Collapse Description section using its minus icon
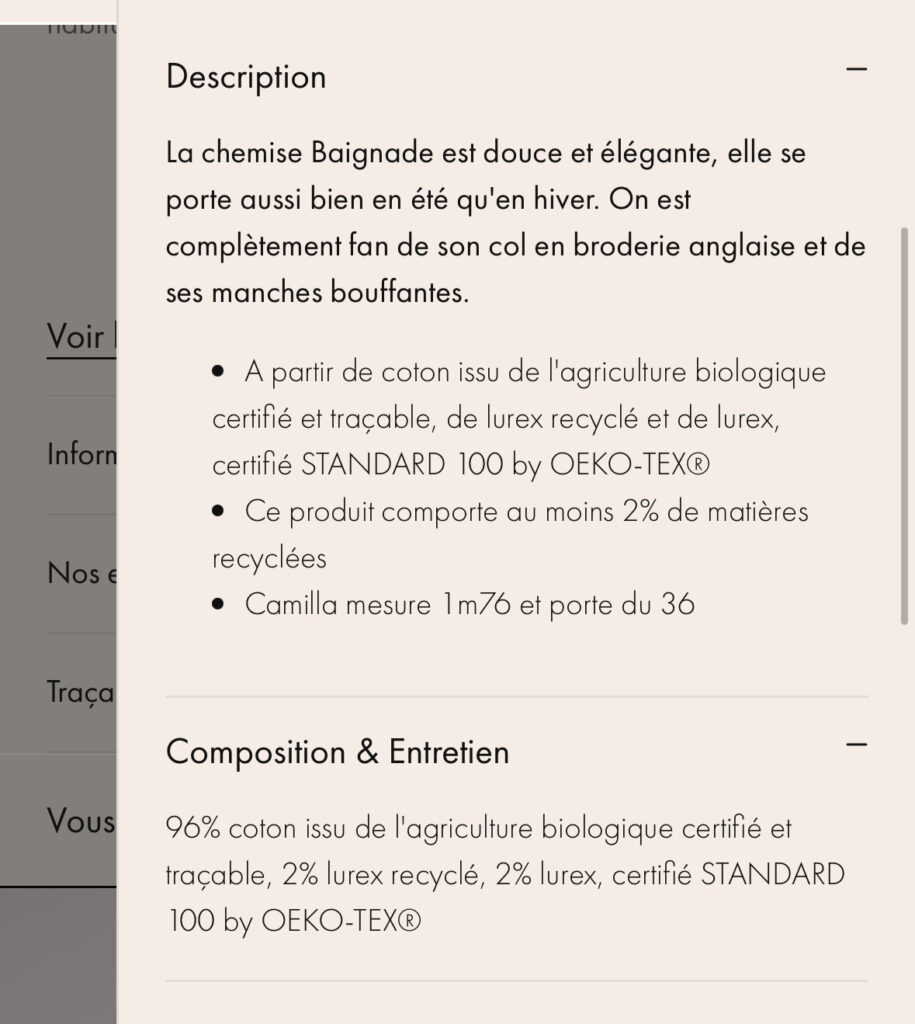Screen dimensions: 915x1024 855,70
